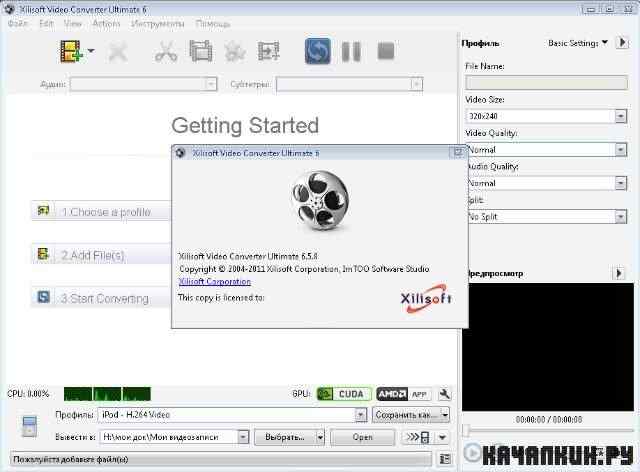Click the Open output folder button
The image size is (640, 472).
click(362, 437)
